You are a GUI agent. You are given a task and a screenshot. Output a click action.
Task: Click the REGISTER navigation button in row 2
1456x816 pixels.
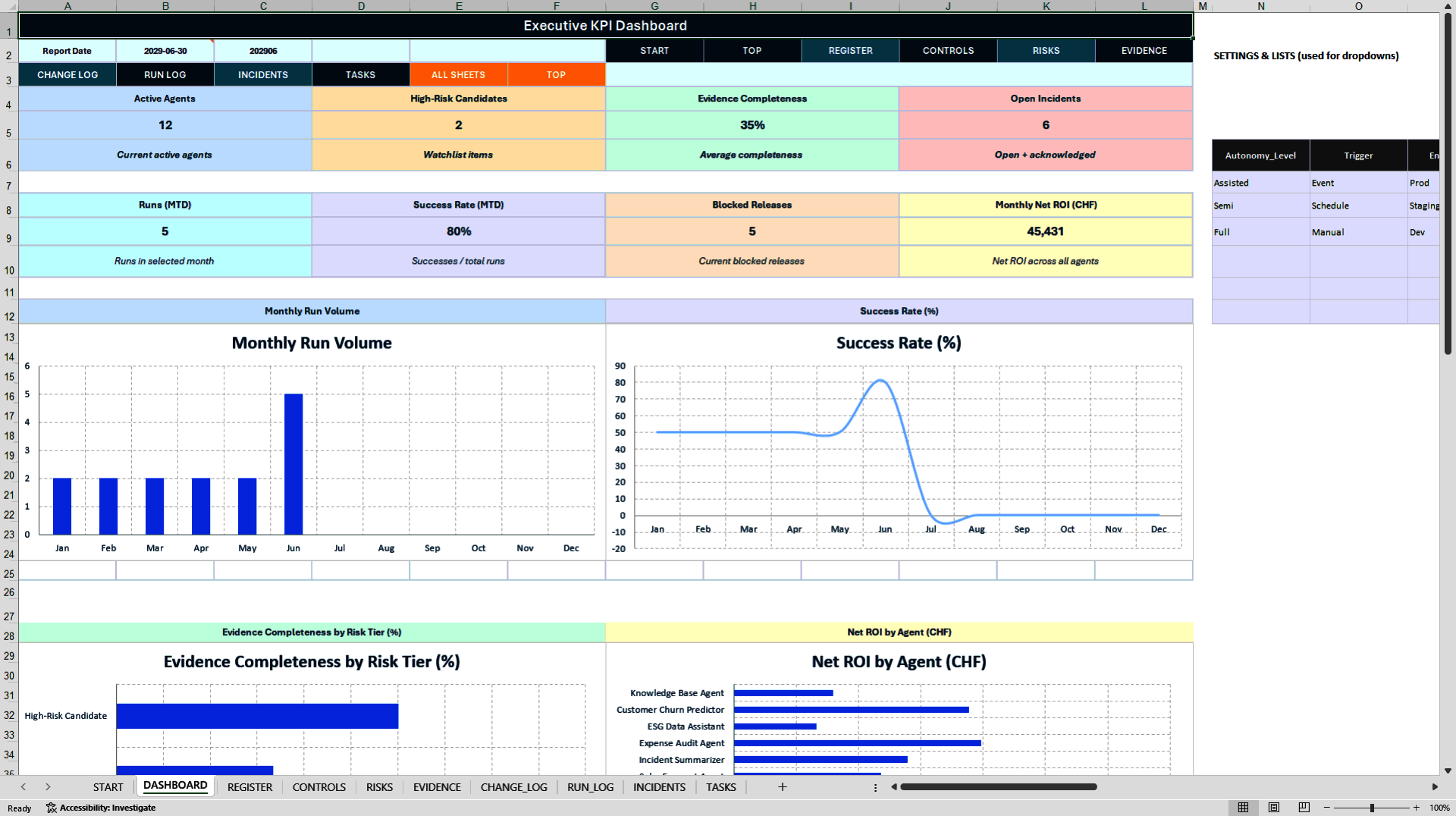[x=850, y=51]
